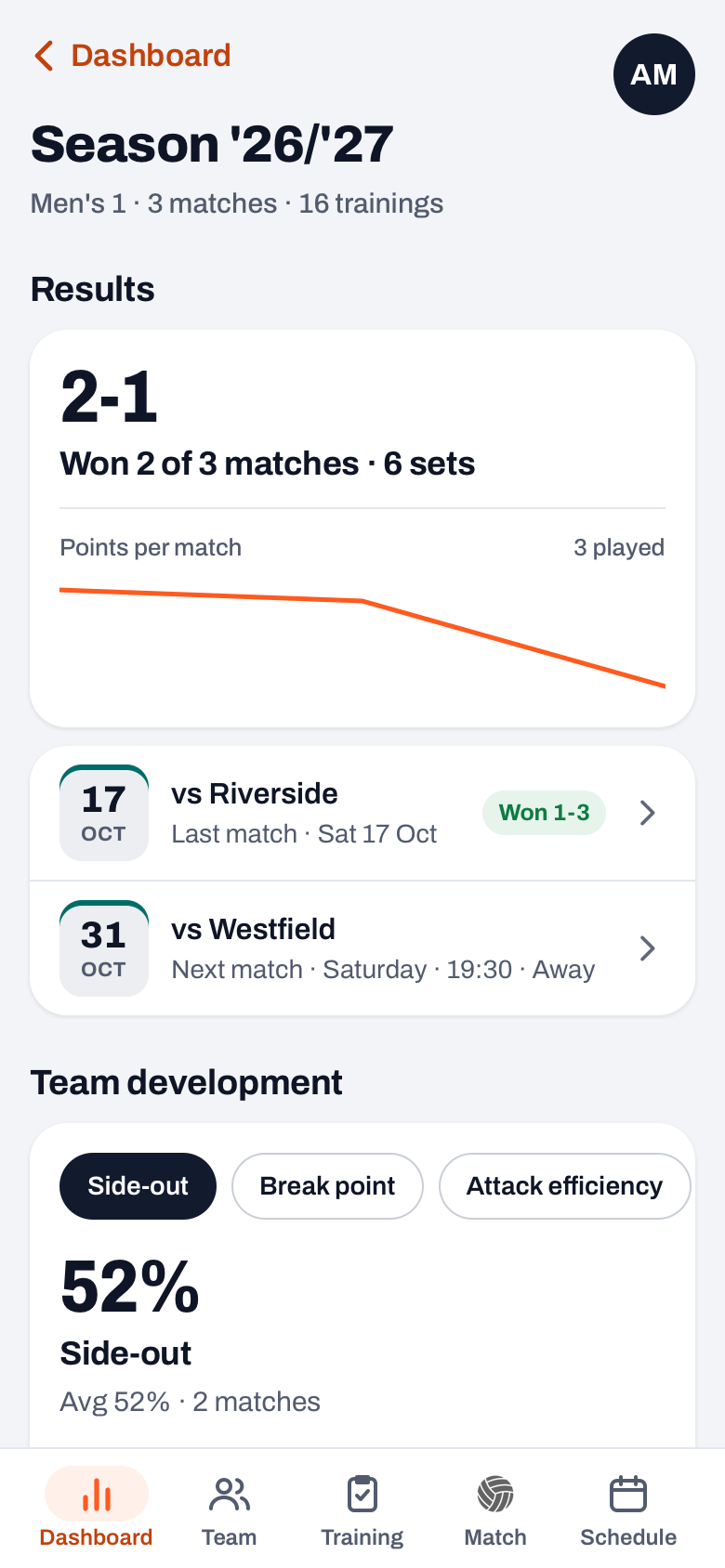725x1568 pixels.
Task: Select the Side-out metric chip
Action: [138, 1186]
